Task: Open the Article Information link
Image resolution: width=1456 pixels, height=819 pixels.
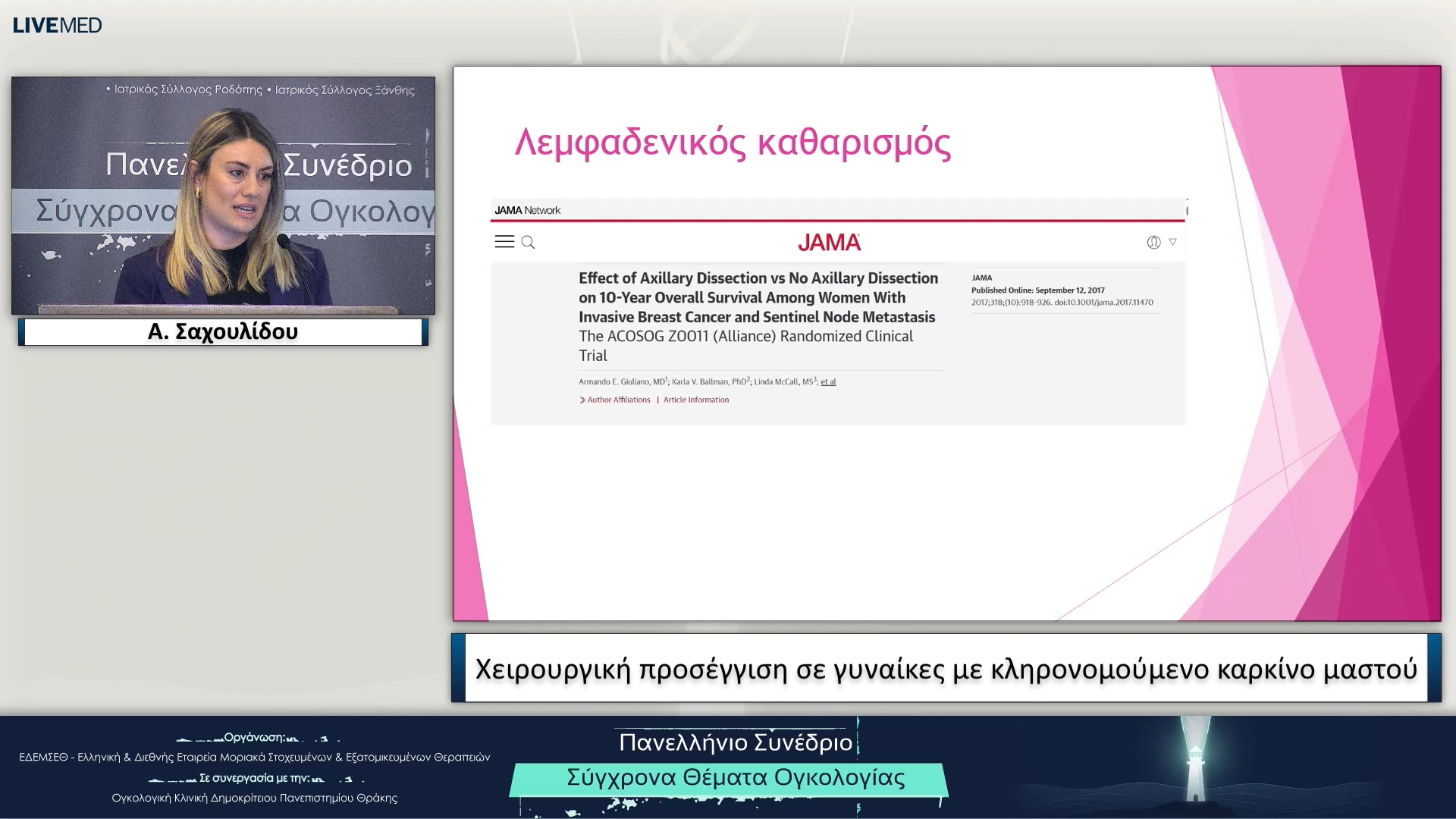Action: (695, 400)
